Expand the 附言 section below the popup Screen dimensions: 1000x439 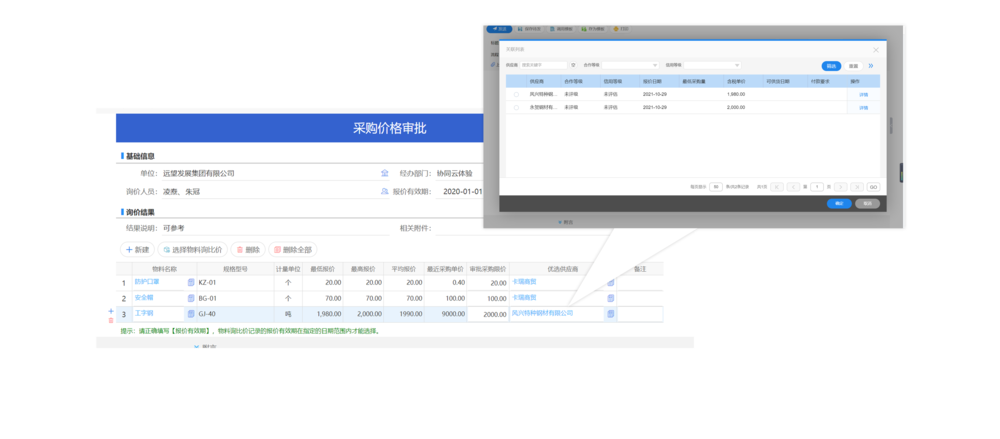(565, 222)
